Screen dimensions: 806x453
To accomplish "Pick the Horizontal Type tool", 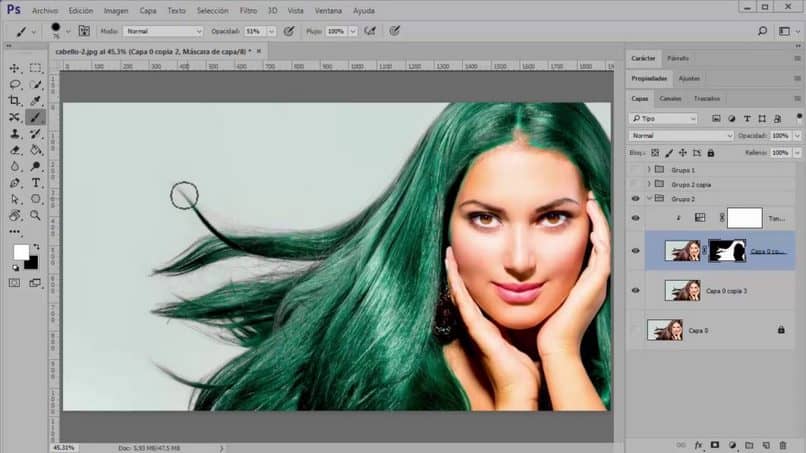I will tap(36, 183).
